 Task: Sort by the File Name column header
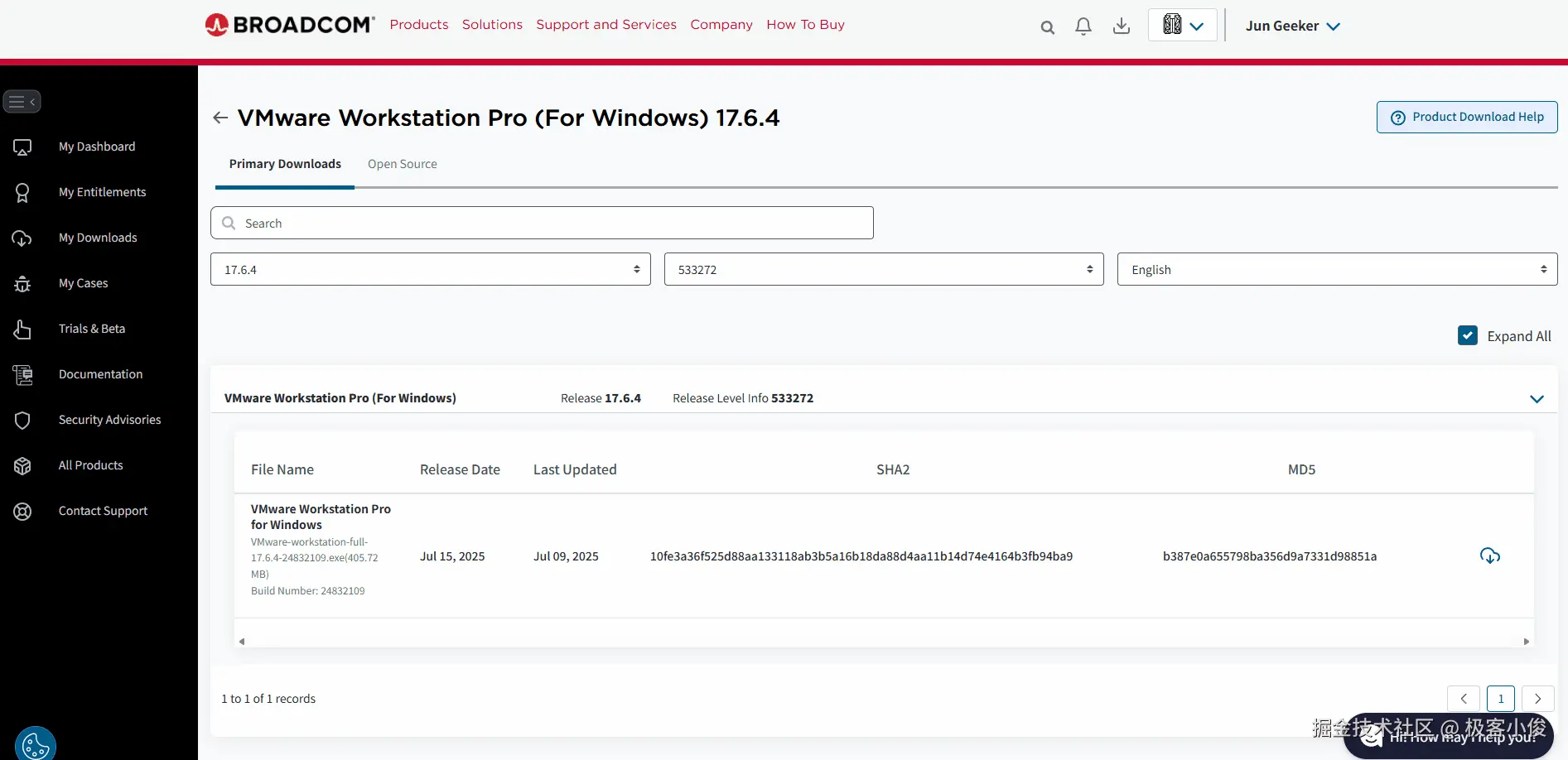tap(282, 469)
